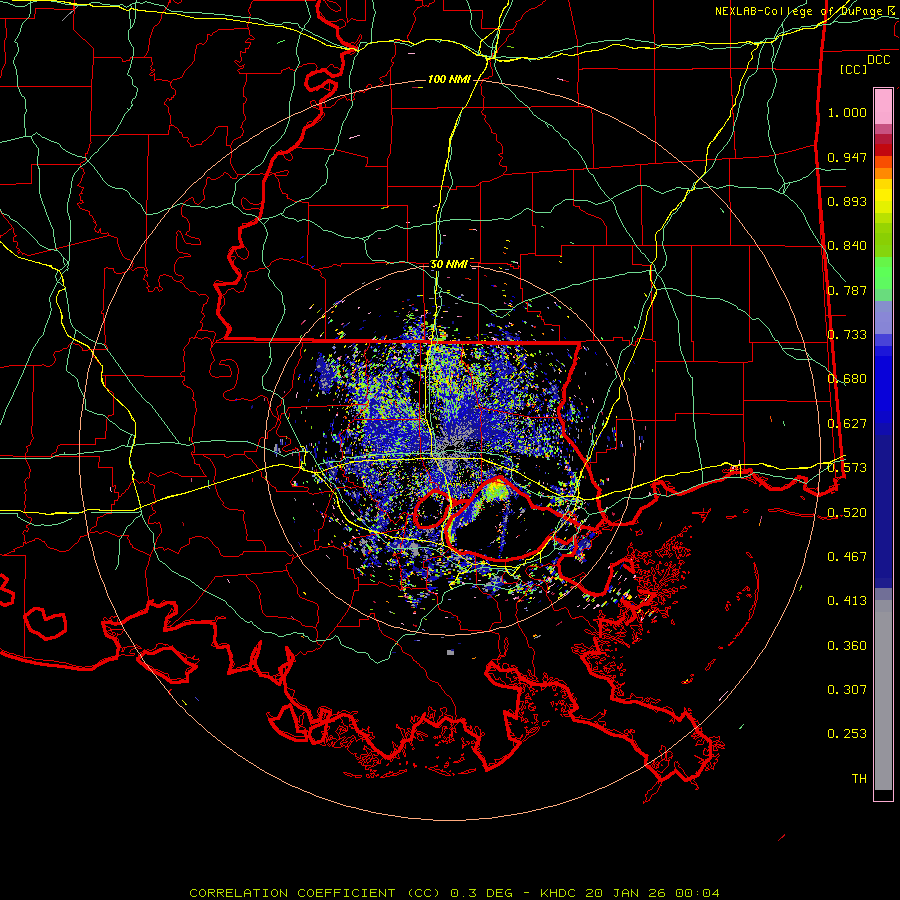Click the TH threshold label
Viewport: 900px width, 900px height.
[859, 779]
